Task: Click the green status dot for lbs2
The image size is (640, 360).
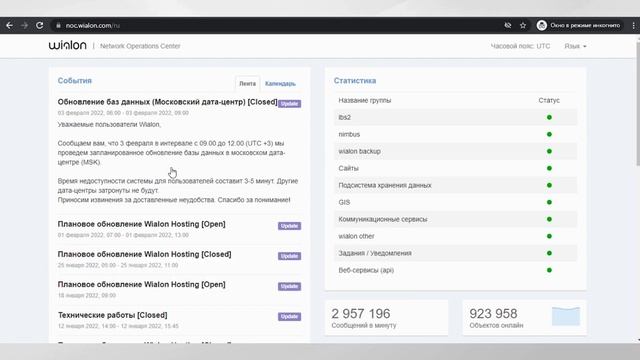Action: pyautogui.click(x=549, y=117)
